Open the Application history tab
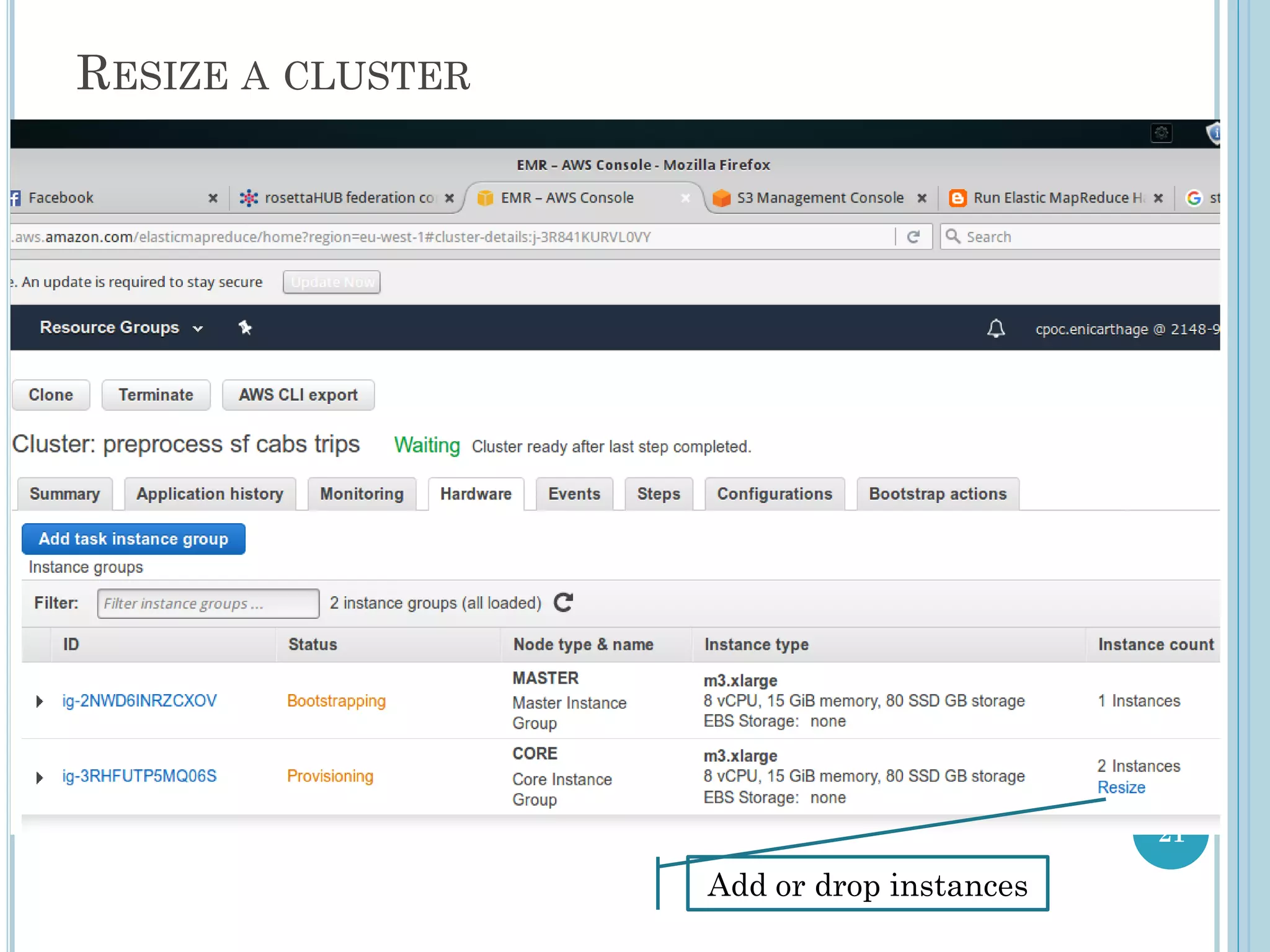The width and height of the screenshot is (1270, 952). coord(210,494)
